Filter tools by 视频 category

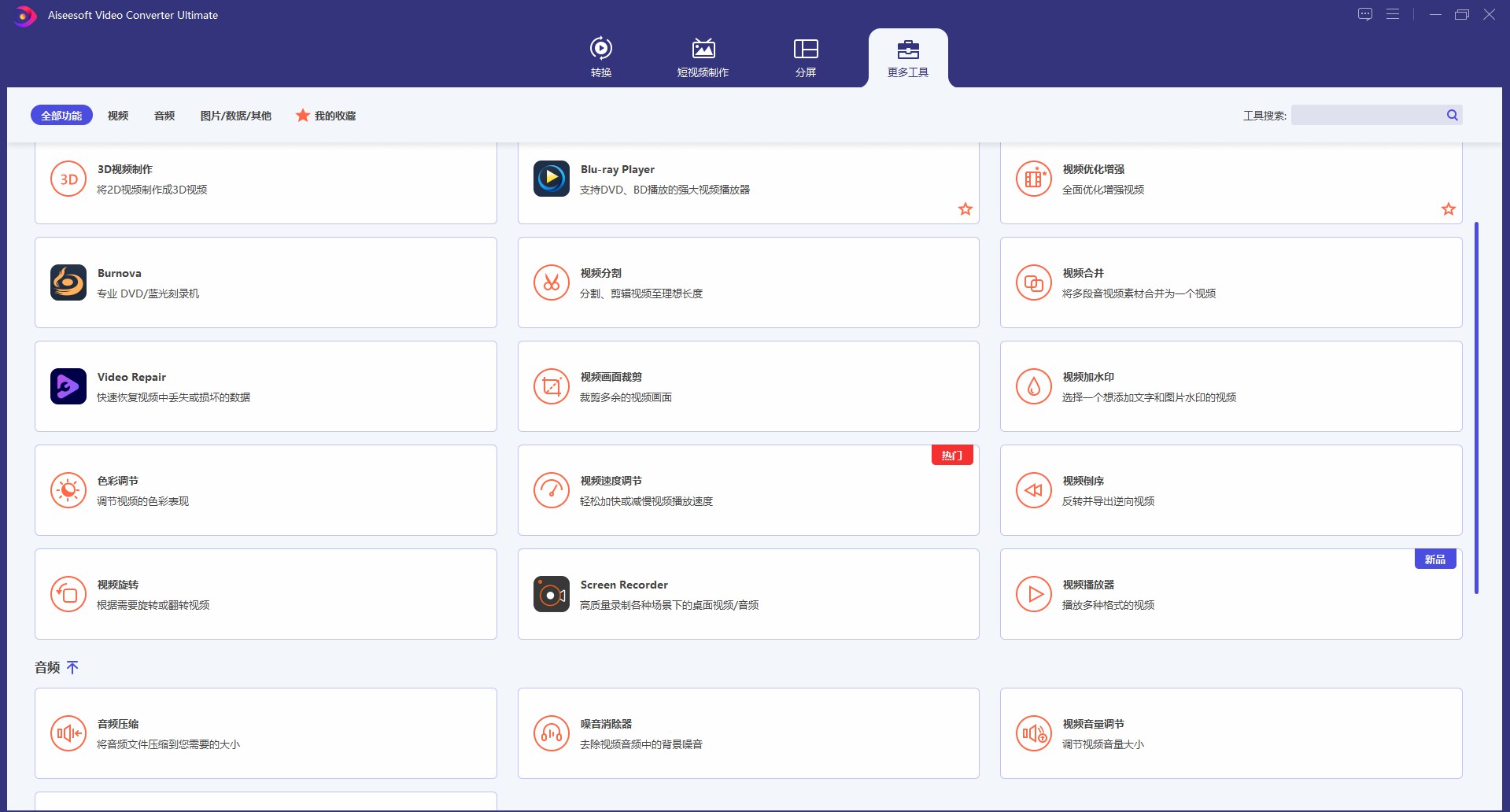[118, 116]
